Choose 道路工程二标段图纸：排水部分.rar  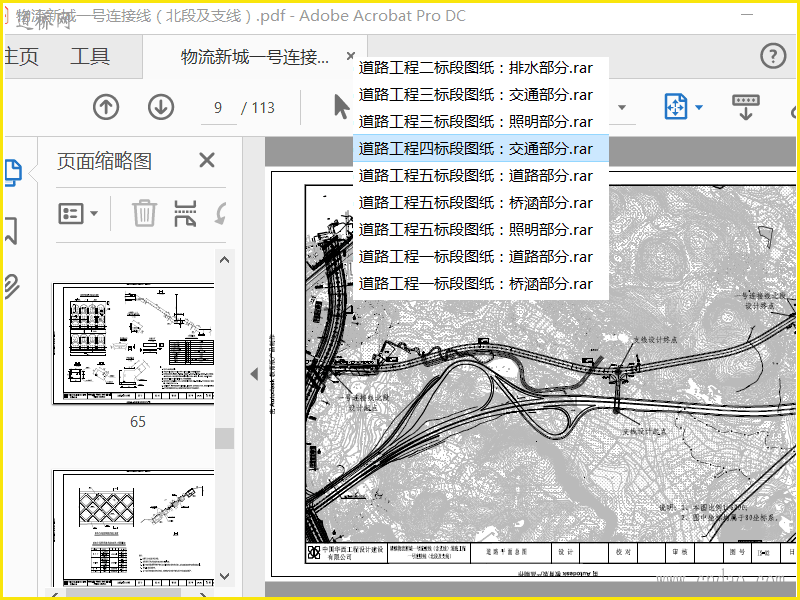(476, 68)
